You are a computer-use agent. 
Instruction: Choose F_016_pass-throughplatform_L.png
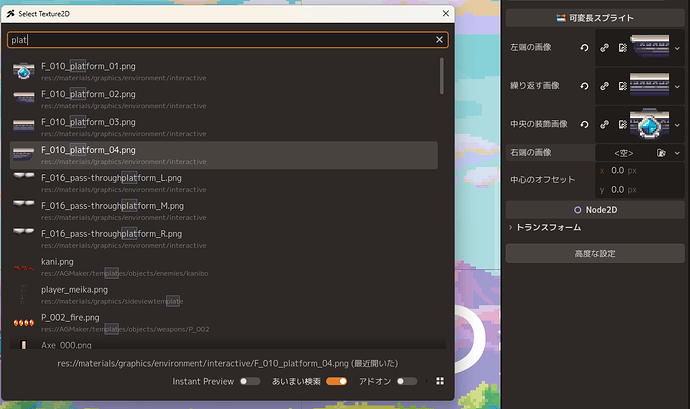coord(224,183)
